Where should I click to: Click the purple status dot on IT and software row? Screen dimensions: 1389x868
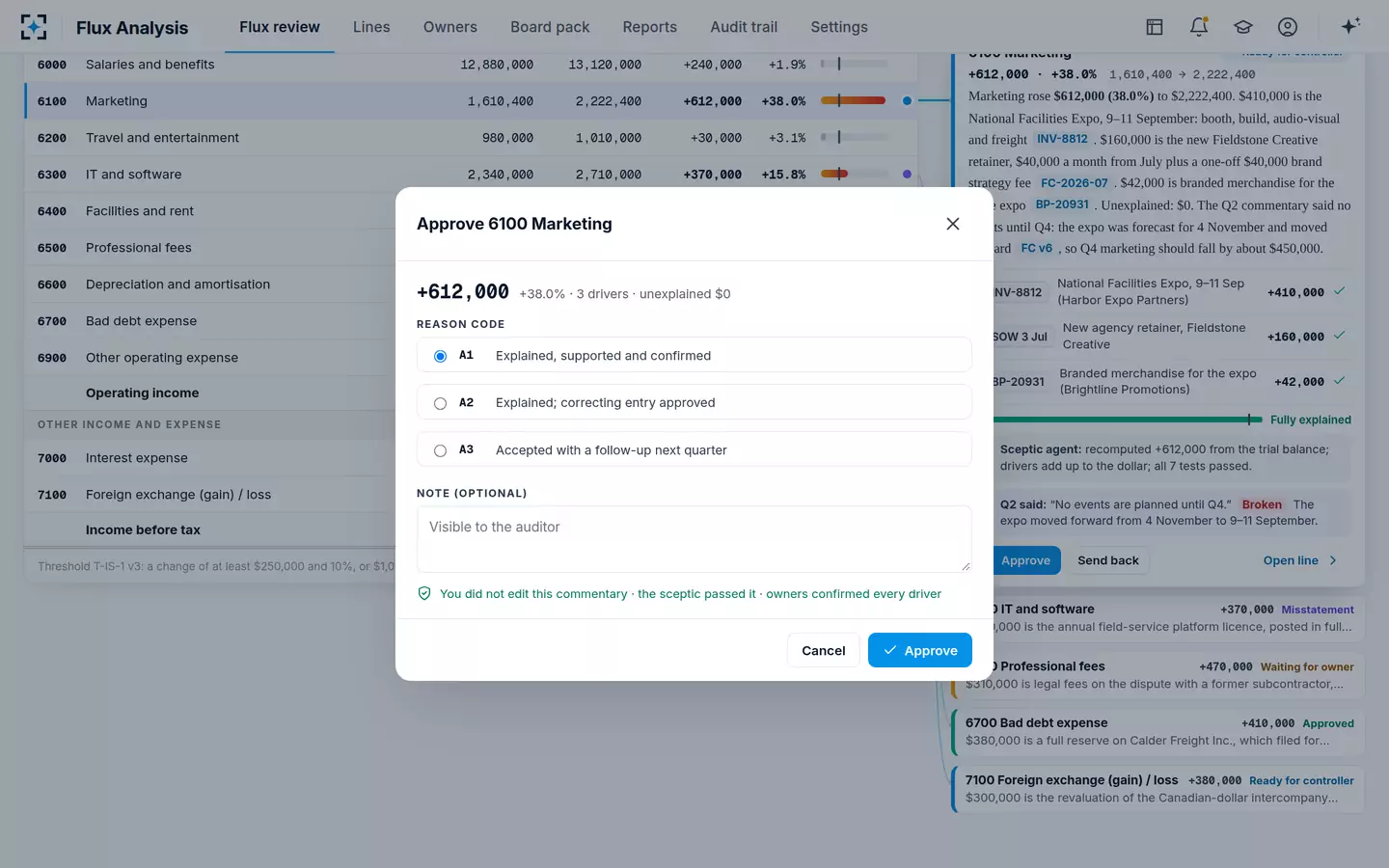(x=907, y=175)
